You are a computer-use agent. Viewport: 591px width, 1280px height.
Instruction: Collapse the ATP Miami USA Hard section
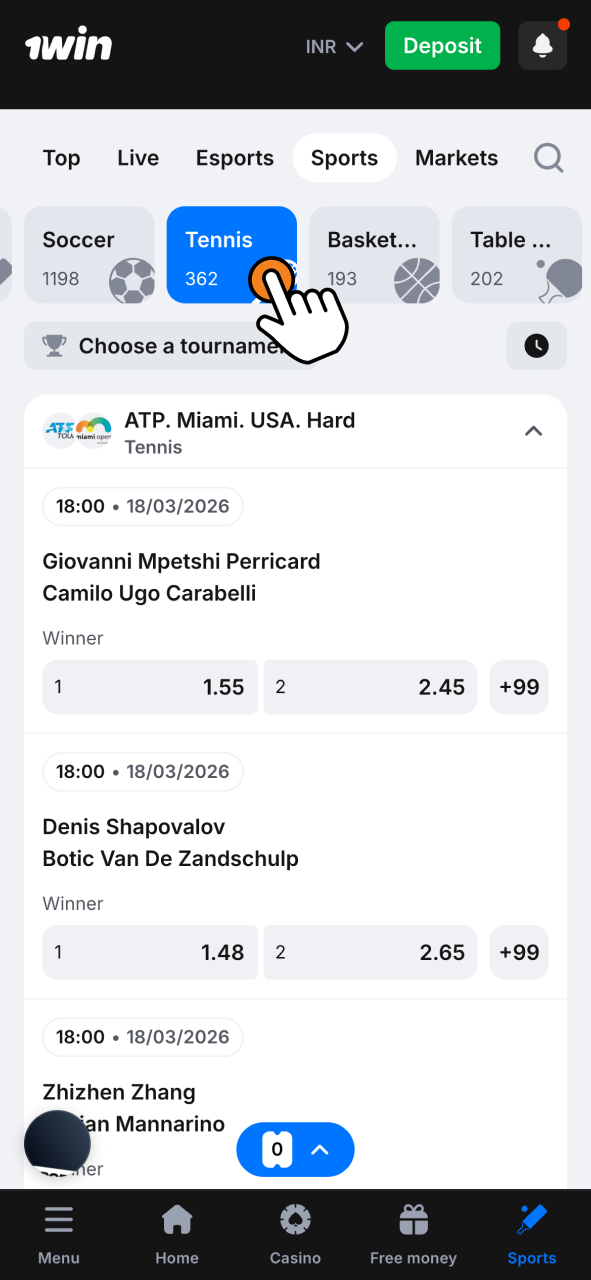pyautogui.click(x=533, y=431)
